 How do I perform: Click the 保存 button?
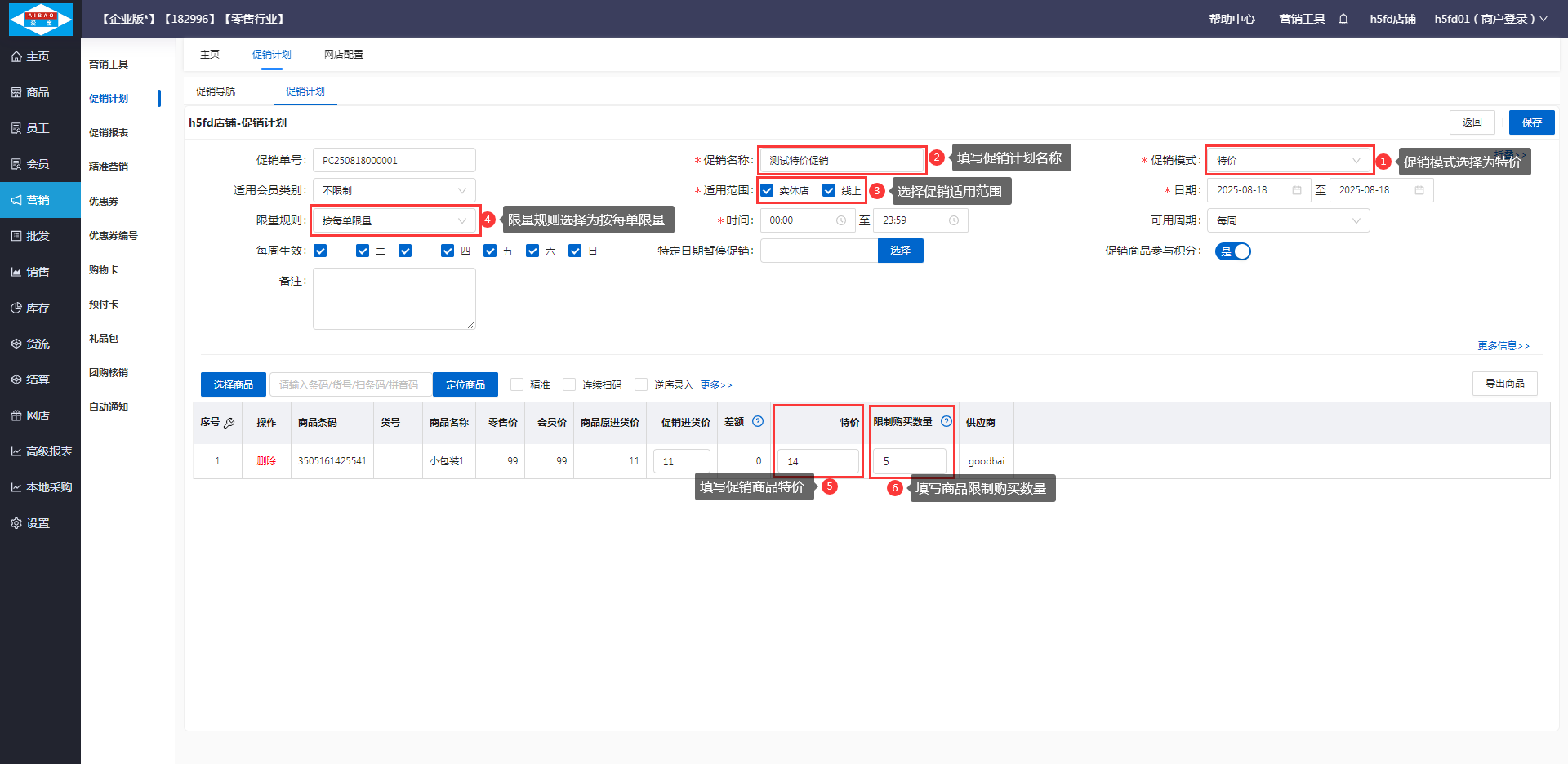1531,122
